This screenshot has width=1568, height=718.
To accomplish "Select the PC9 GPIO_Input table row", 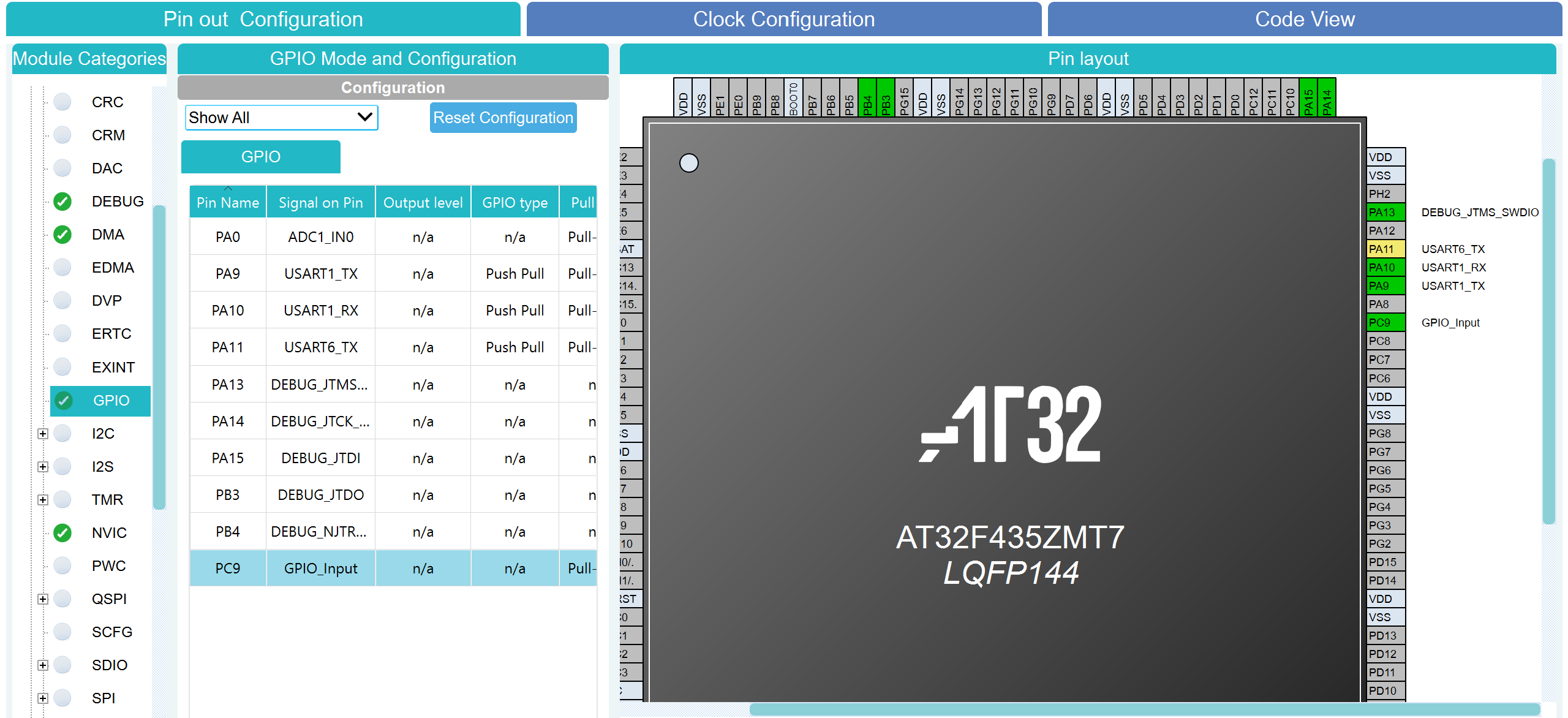I will point(393,568).
